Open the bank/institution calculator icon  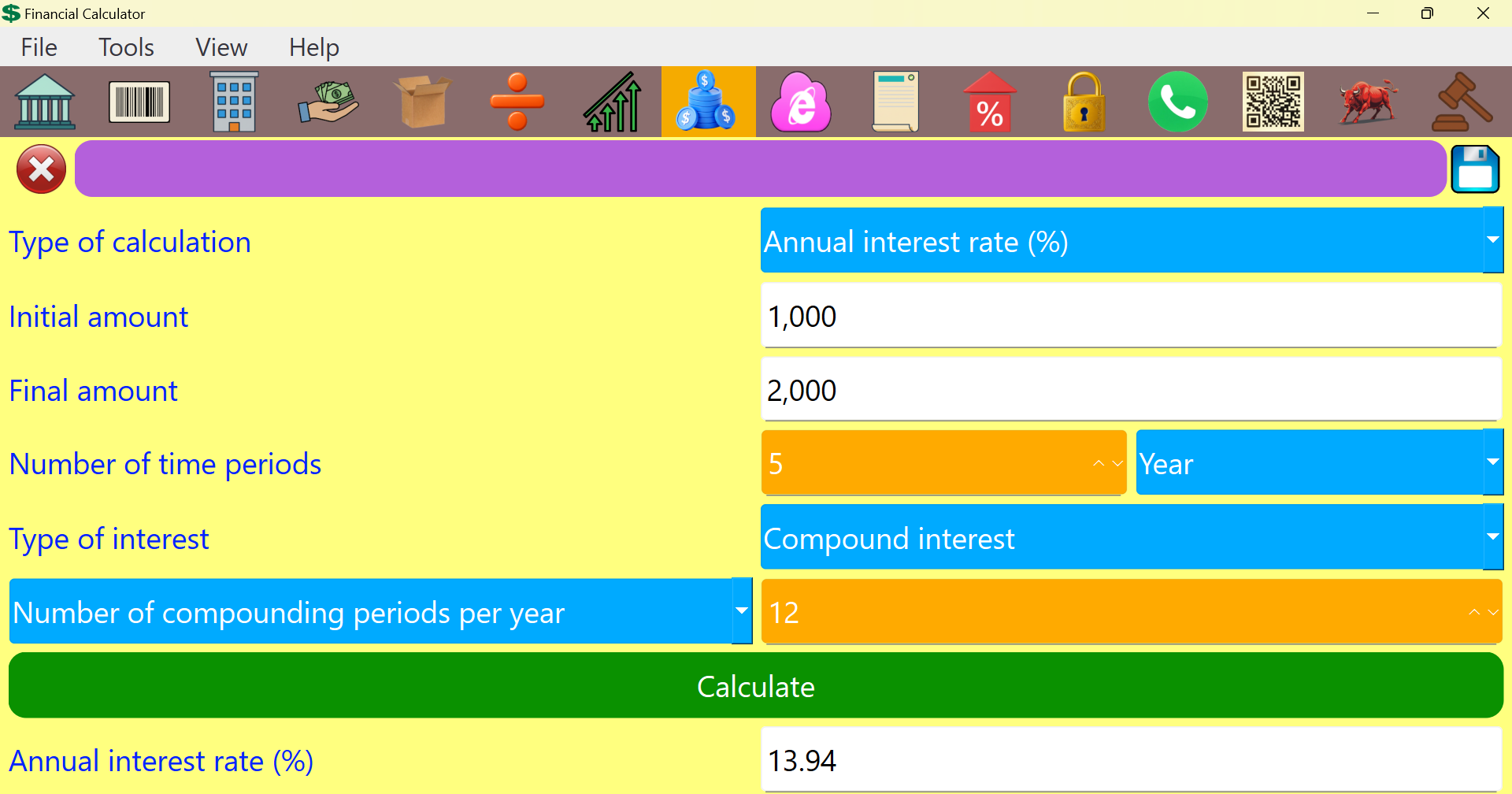(45, 102)
